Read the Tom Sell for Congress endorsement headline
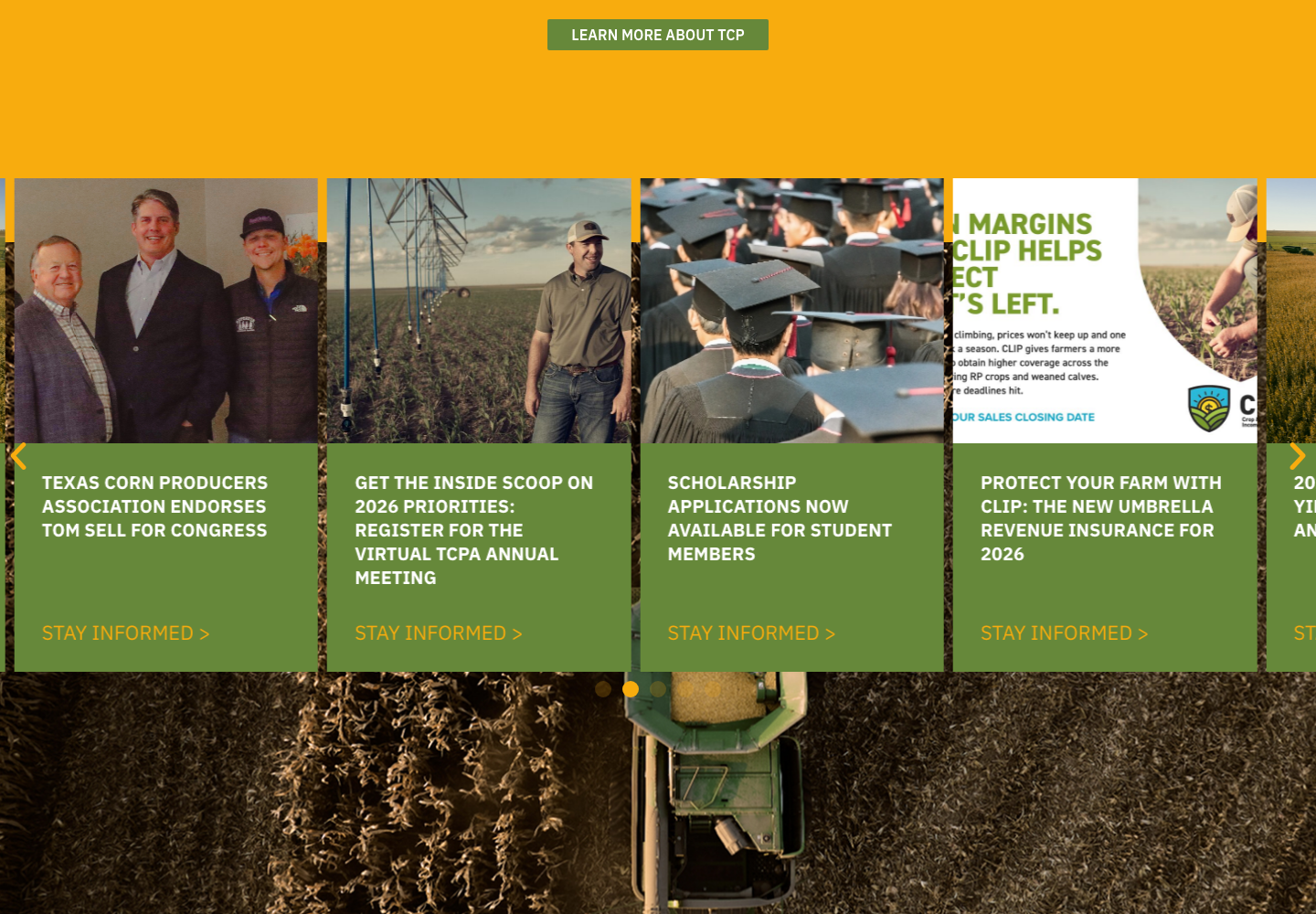The height and width of the screenshot is (914, 1316). coord(154,506)
